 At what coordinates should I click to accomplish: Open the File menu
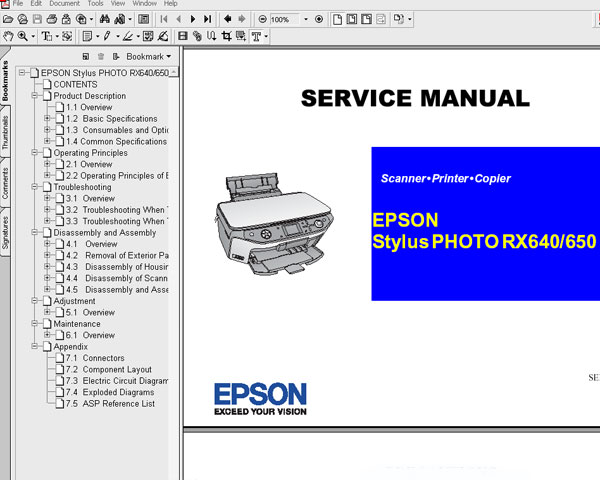pyautogui.click(x=18, y=3)
